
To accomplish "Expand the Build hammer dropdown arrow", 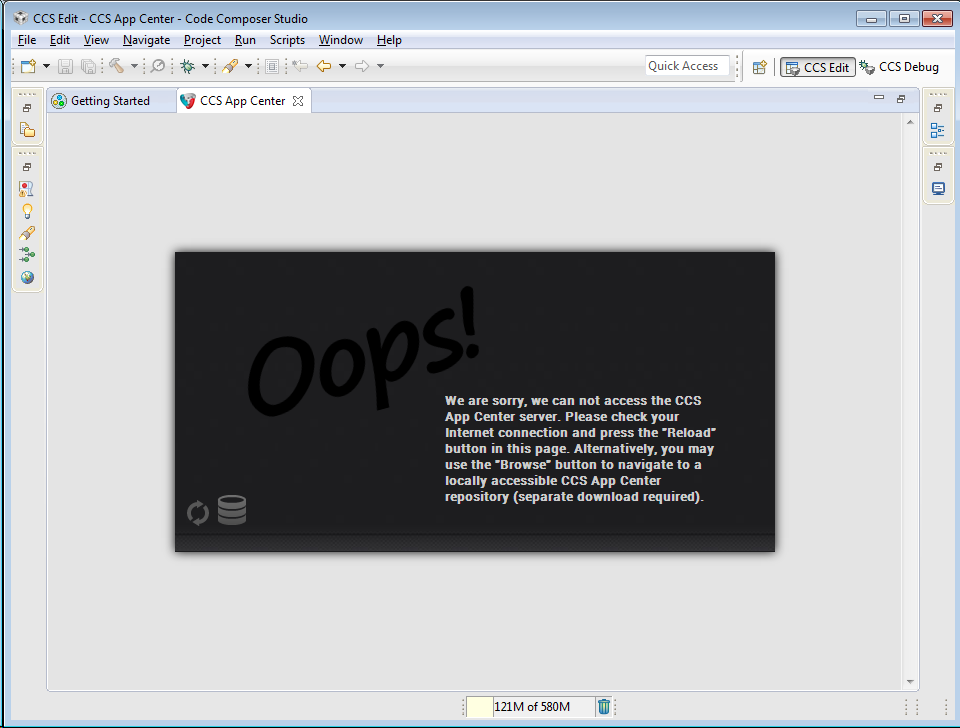I will pos(134,66).
